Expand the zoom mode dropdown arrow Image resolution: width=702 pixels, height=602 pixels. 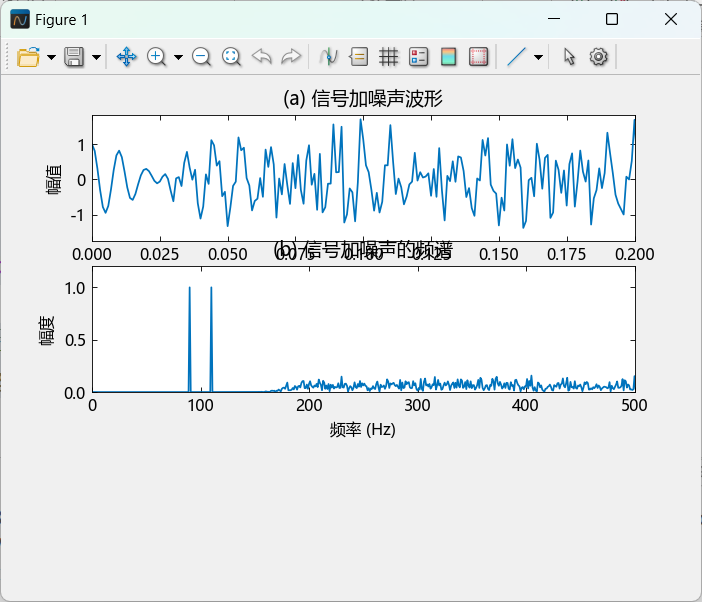click(178, 57)
